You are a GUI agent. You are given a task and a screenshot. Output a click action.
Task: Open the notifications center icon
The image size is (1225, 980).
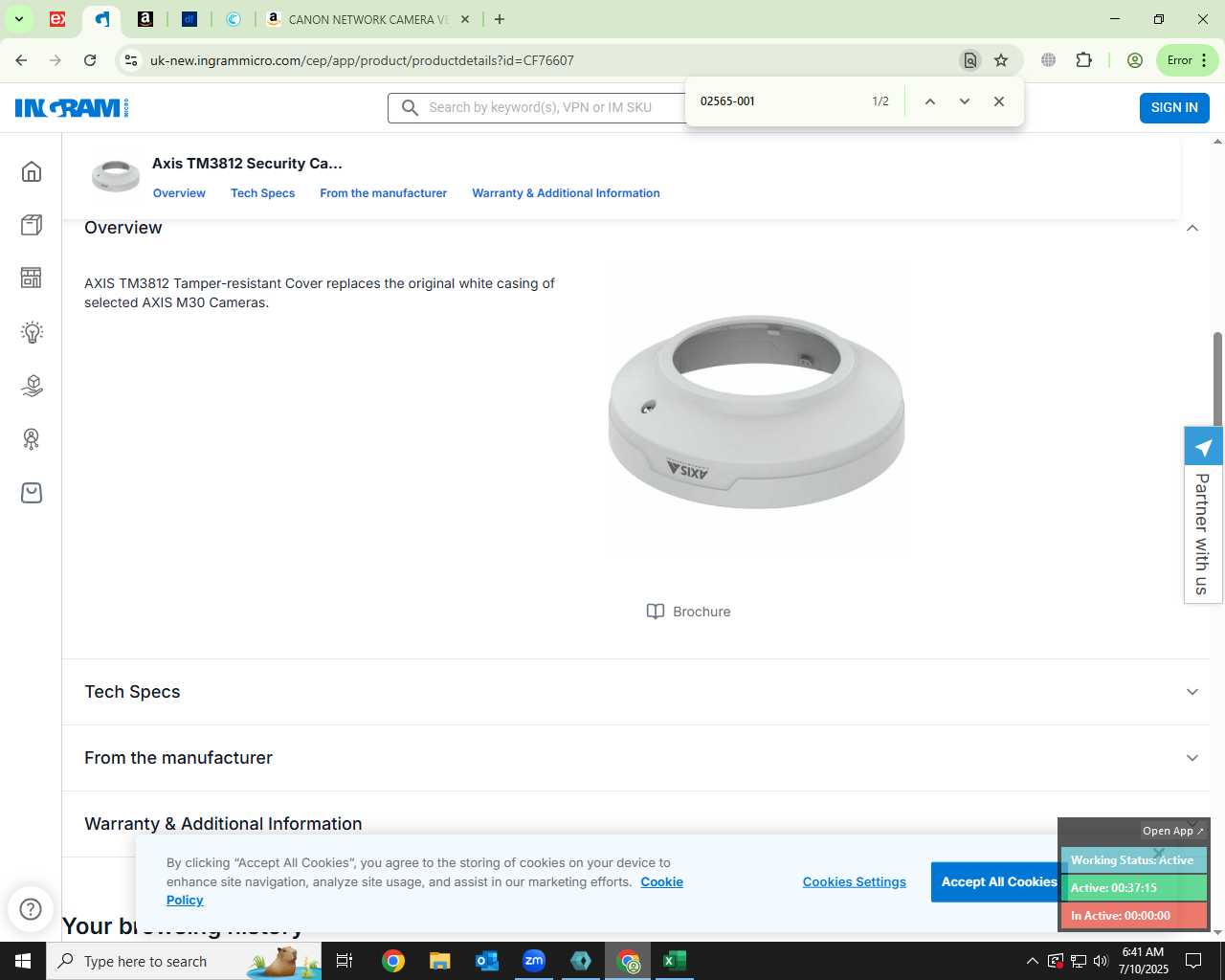(1193, 961)
